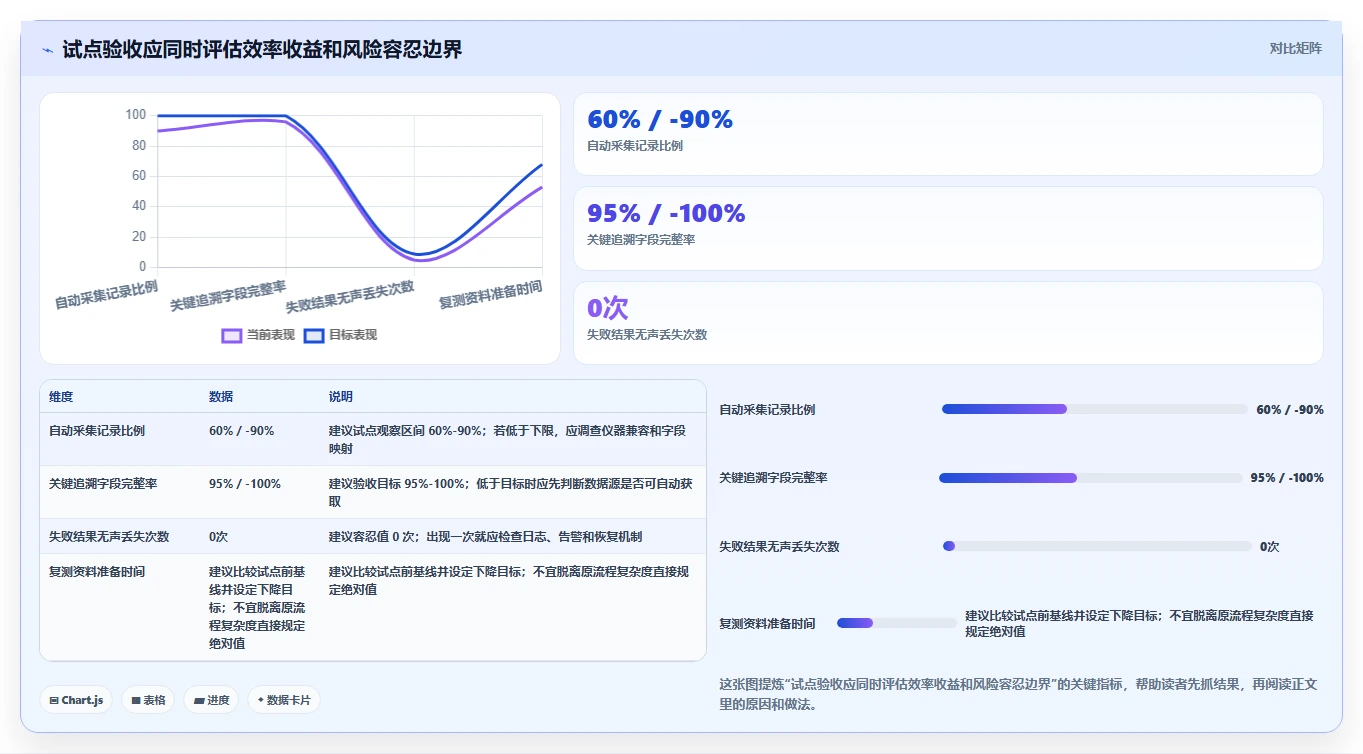
Task: Click the description starting 建议试点观察区间
Action: point(508,440)
